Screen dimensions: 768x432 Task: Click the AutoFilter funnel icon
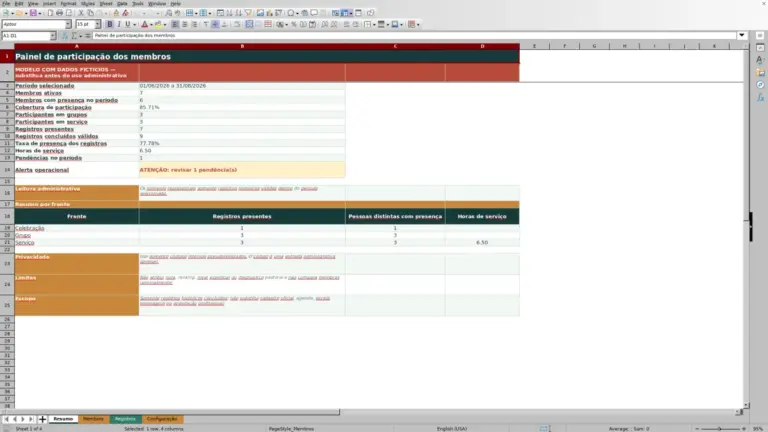pos(248,13)
